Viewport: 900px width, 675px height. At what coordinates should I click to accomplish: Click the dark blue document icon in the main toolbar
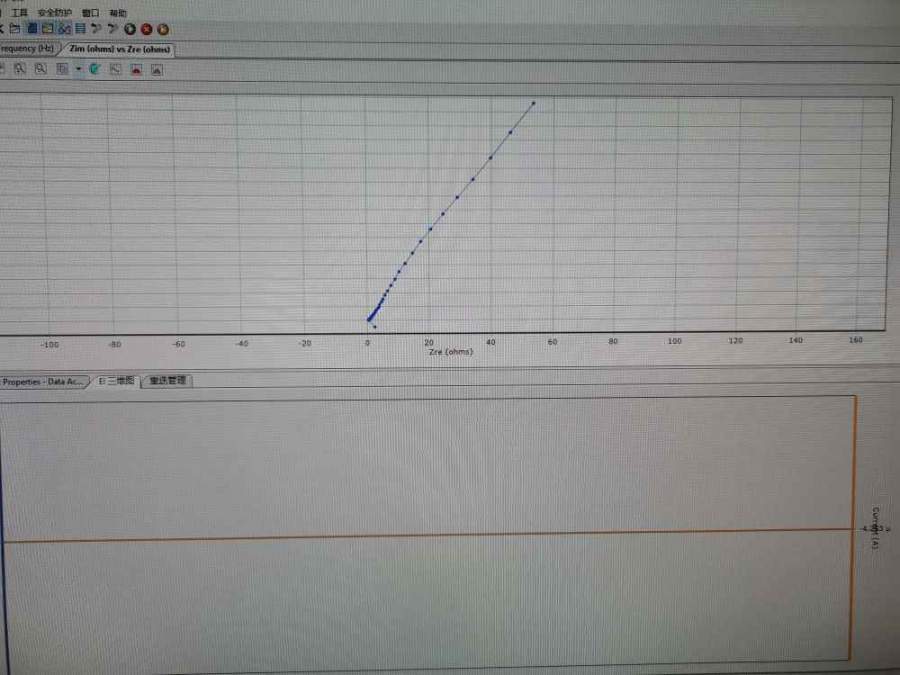point(32,28)
